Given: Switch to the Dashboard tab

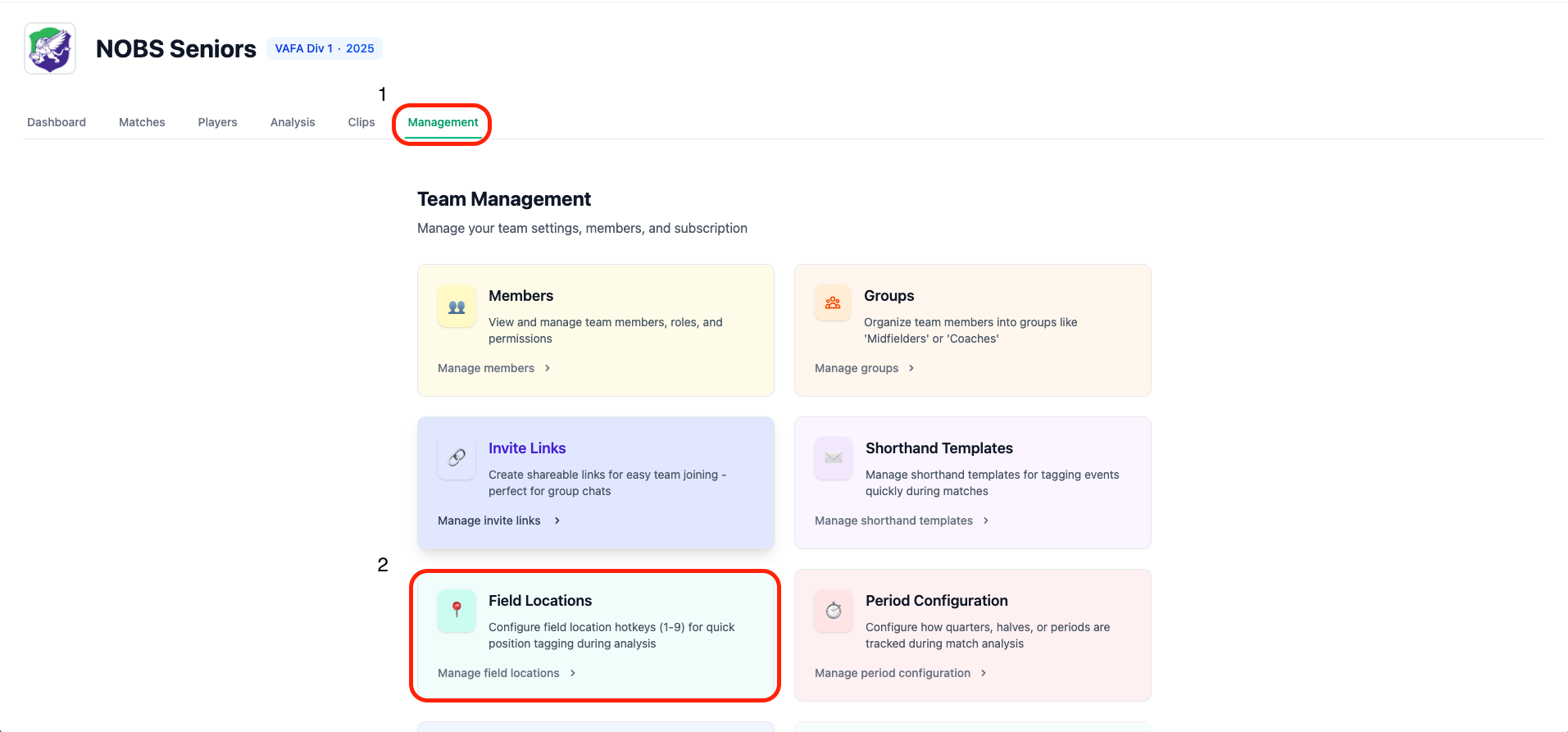Looking at the screenshot, I should pos(57,122).
